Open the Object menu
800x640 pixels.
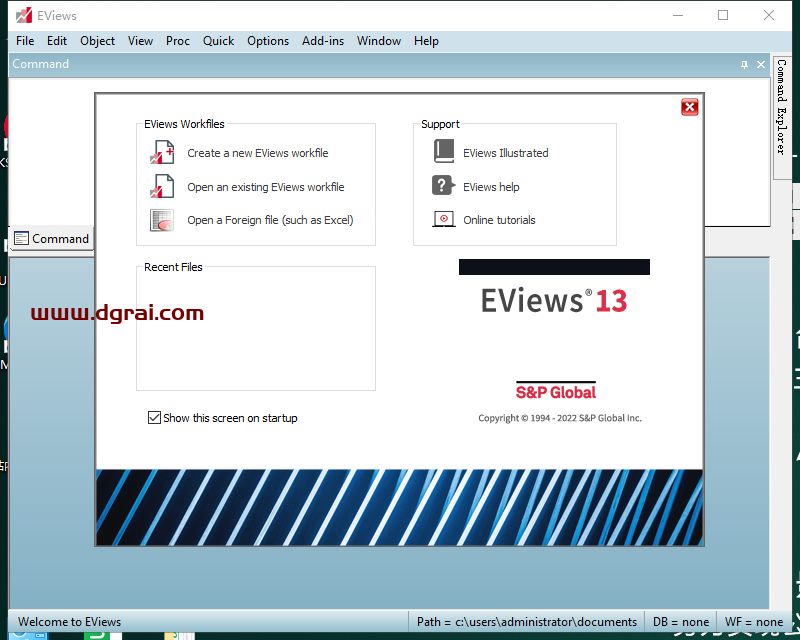coord(97,41)
